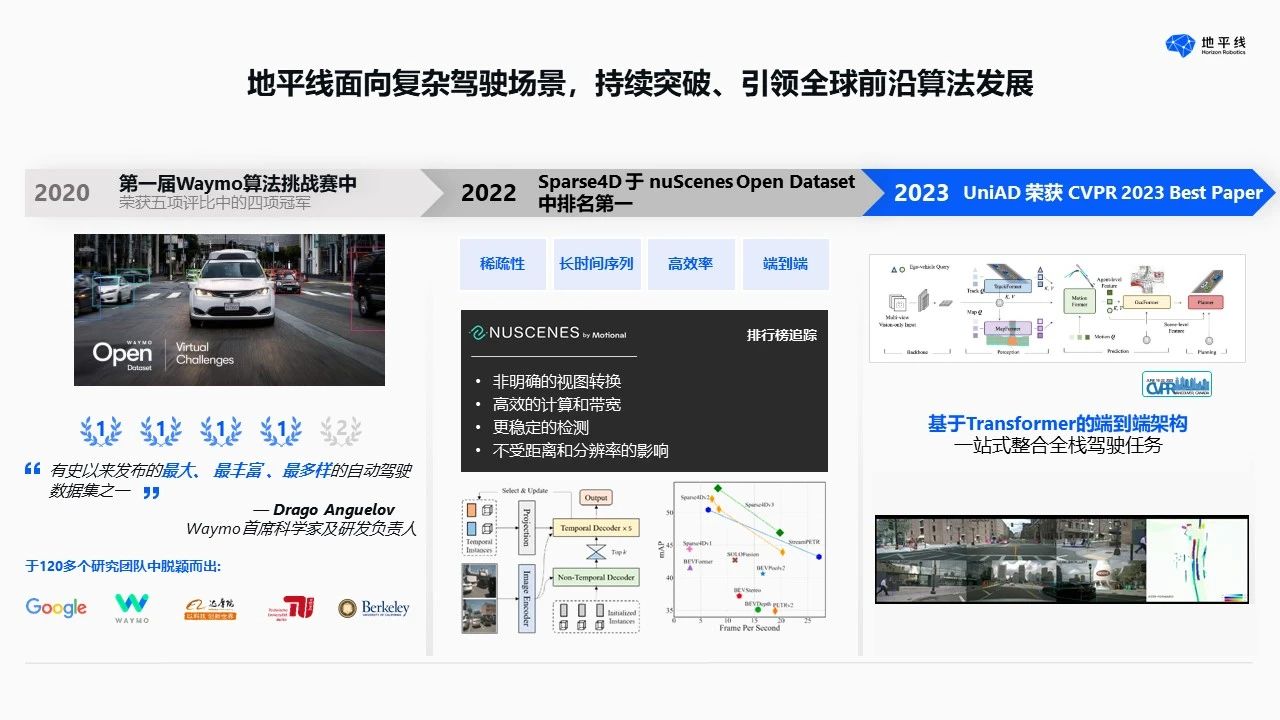Screen dimensions: 1280x720
Task: Select the 2022 Sparse4D timeline segment
Action: tap(652, 192)
